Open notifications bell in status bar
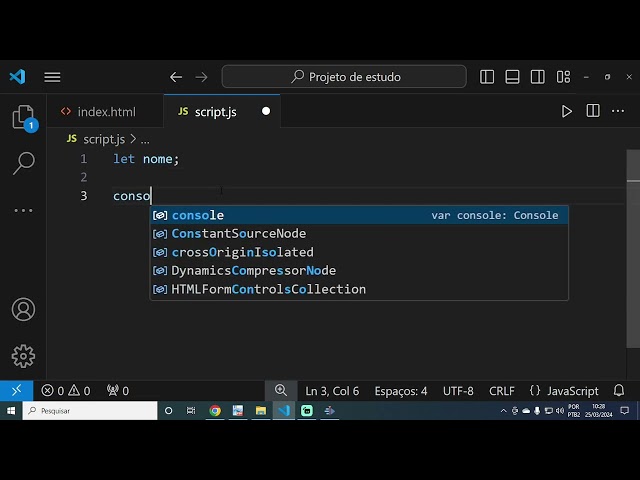Image resolution: width=640 pixels, height=480 pixels. point(619,391)
